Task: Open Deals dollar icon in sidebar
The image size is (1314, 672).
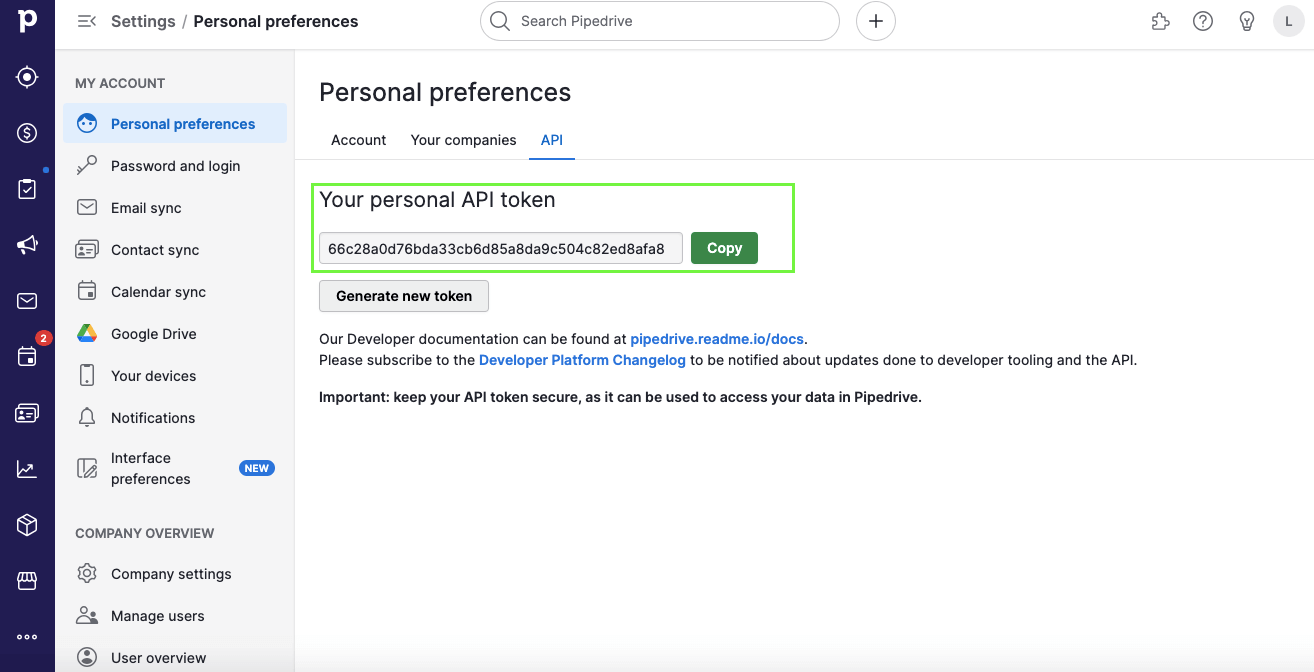Action: pyautogui.click(x=27, y=133)
